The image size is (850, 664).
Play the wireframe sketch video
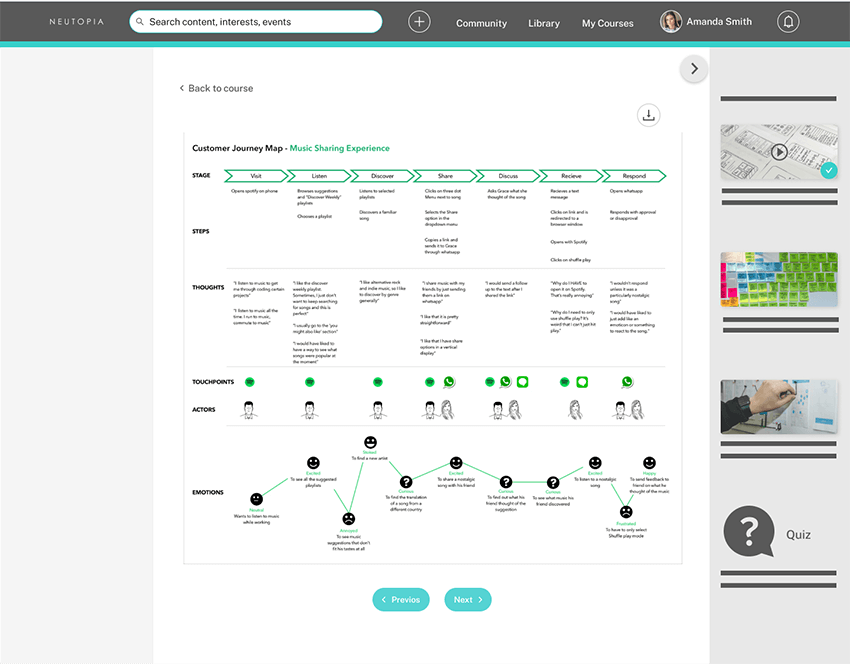(779, 152)
